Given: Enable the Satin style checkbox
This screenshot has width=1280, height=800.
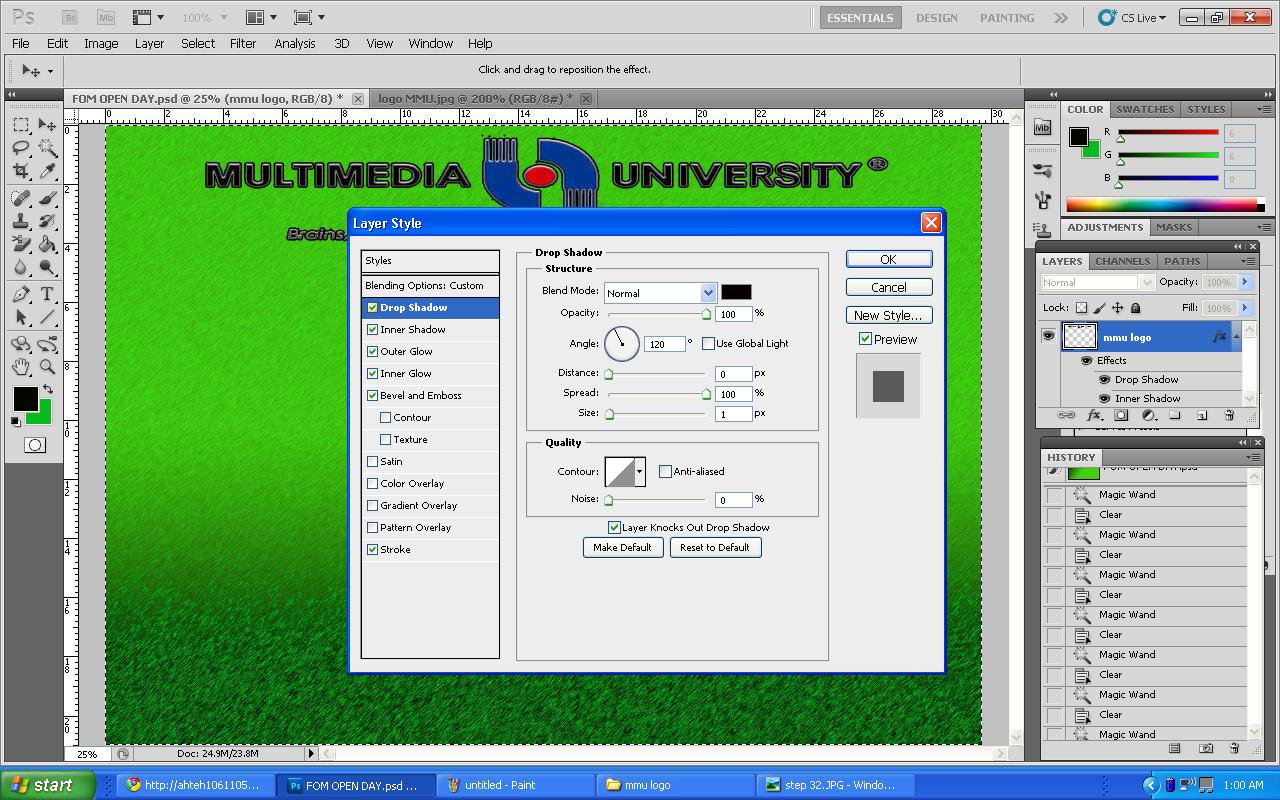Looking at the screenshot, I should (x=372, y=462).
